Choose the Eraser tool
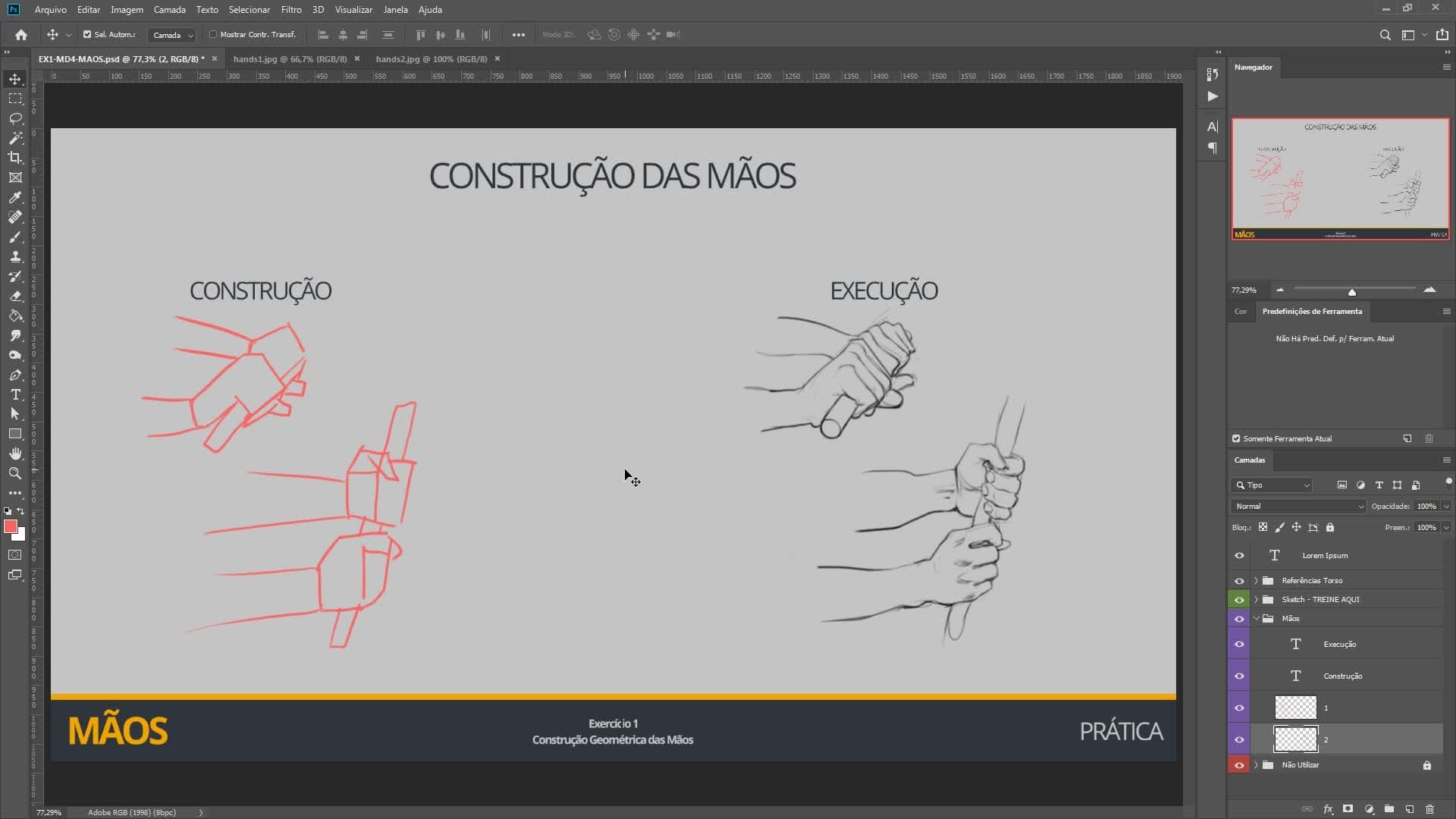Image resolution: width=1456 pixels, height=819 pixels. [15, 296]
